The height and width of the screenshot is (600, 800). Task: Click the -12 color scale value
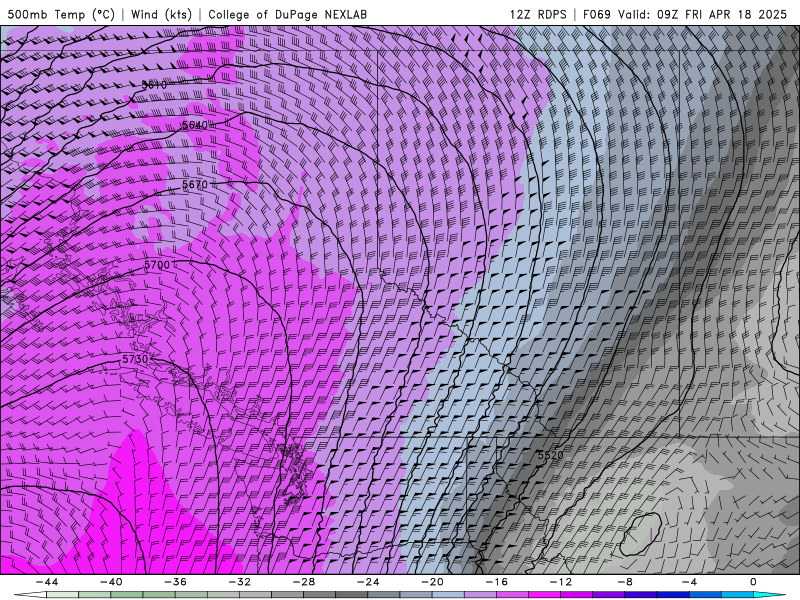click(x=561, y=582)
